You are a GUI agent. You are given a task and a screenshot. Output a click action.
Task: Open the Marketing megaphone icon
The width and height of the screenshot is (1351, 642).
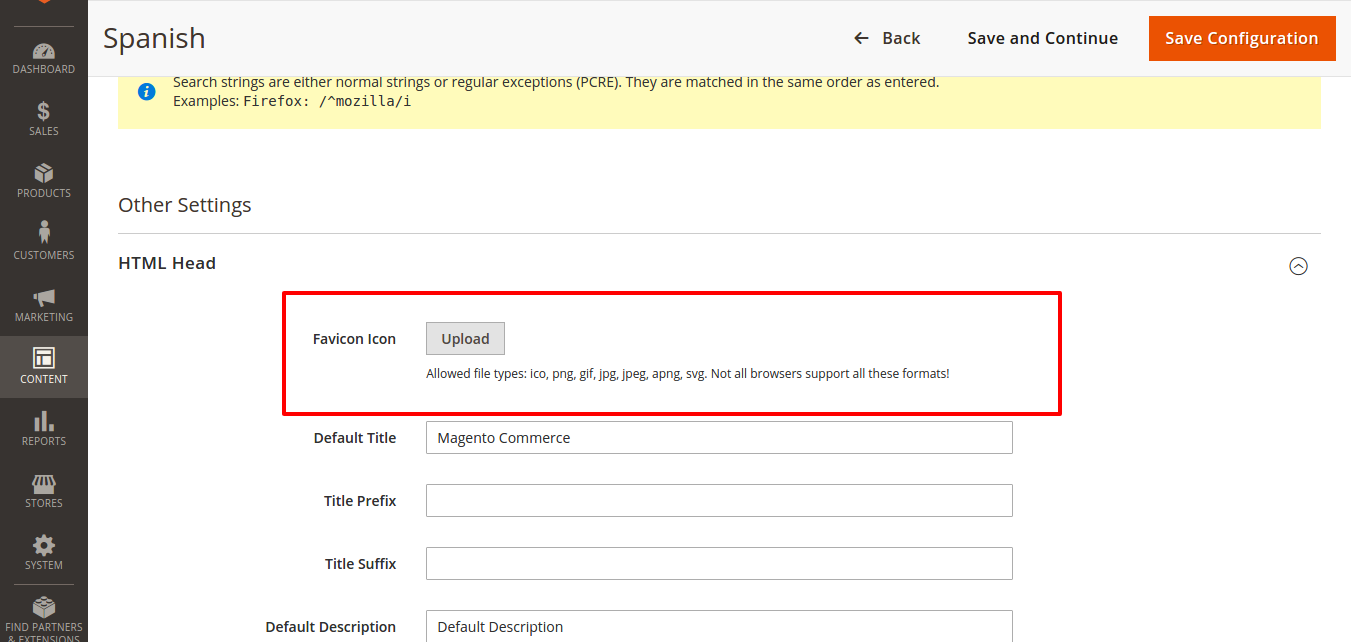pos(43,298)
